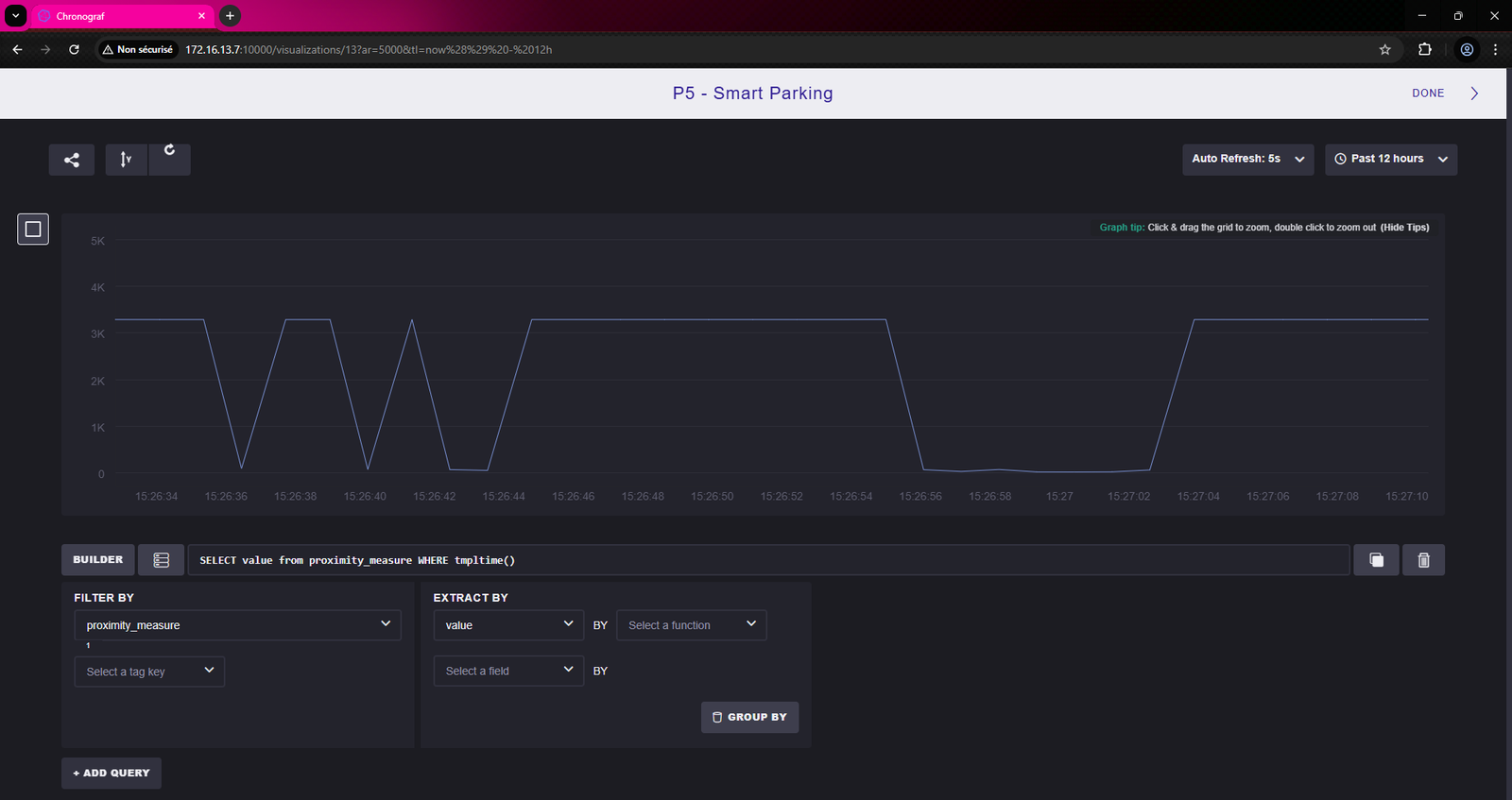1512x800 pixels.
Task: Open the proximity_measure measurement dropdown
Action: (237, 625)
